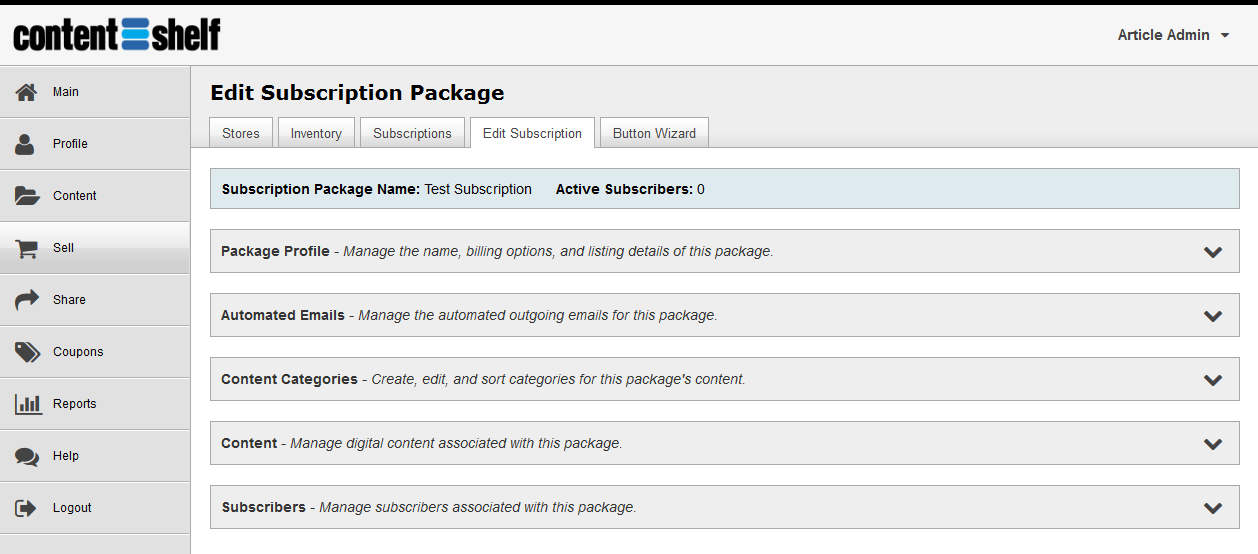Click the Logout exit icon
The width and height of the screenshot is (1258, 554).
[26, 508]
